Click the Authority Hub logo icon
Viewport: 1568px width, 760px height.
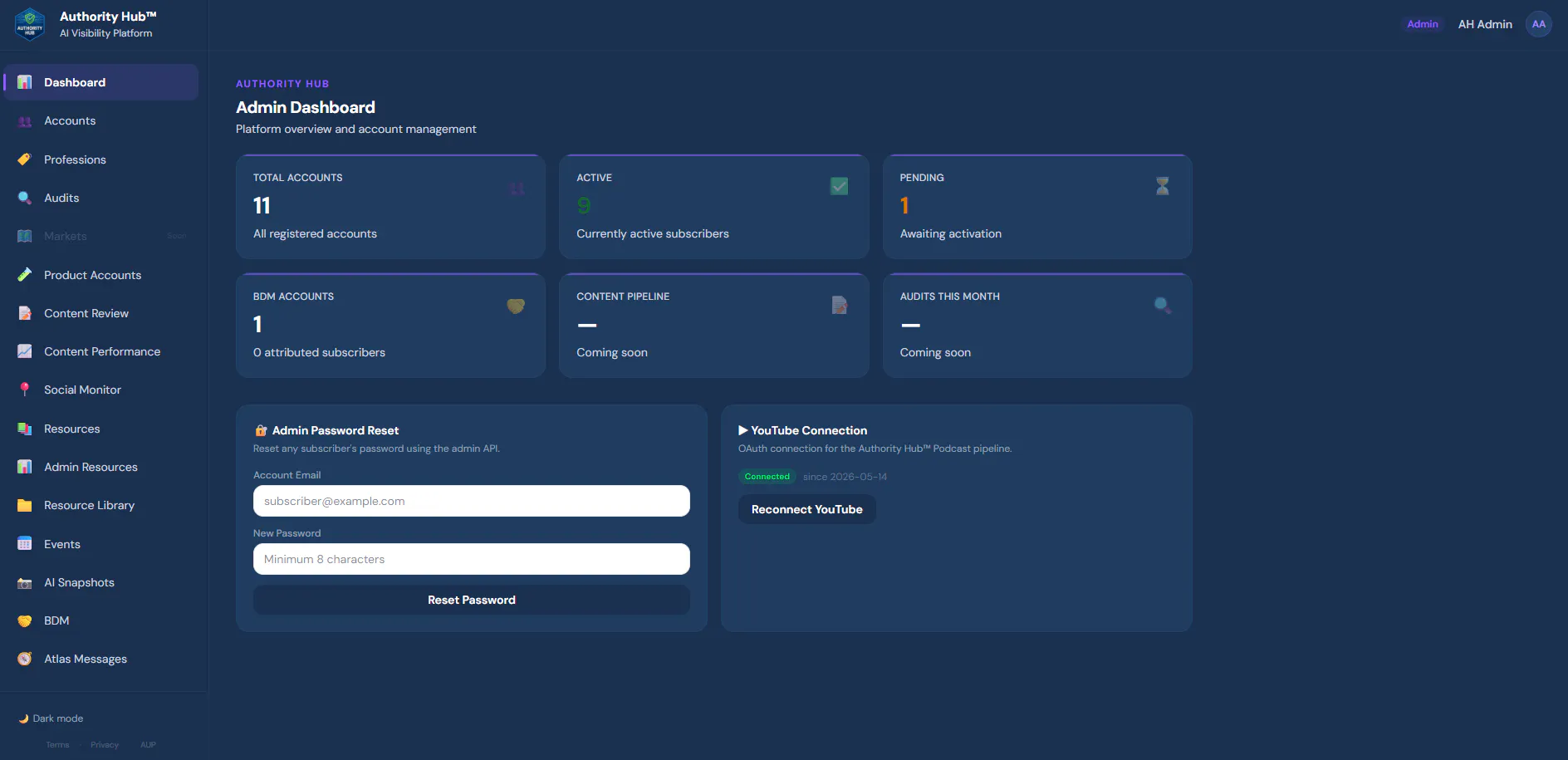(30, 24)
